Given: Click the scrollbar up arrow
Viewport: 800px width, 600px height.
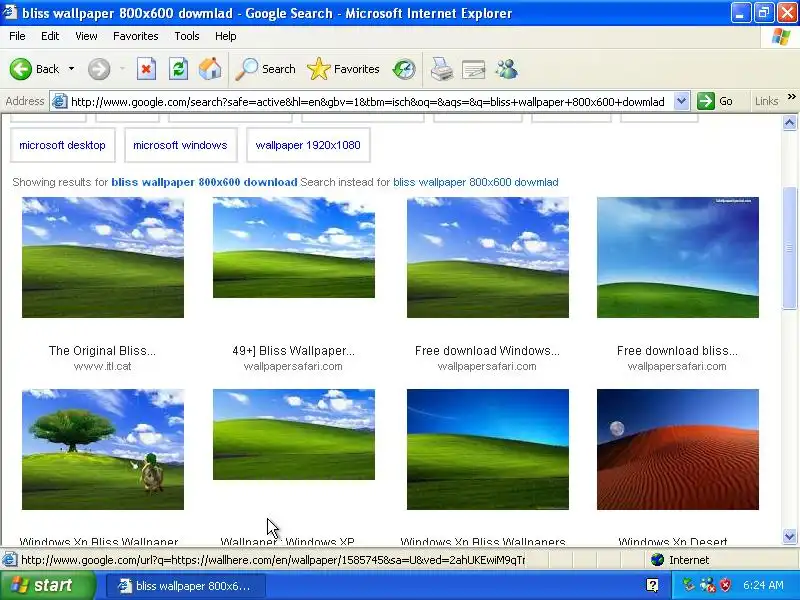Looking at the screenshot, I should pos(789,122).
